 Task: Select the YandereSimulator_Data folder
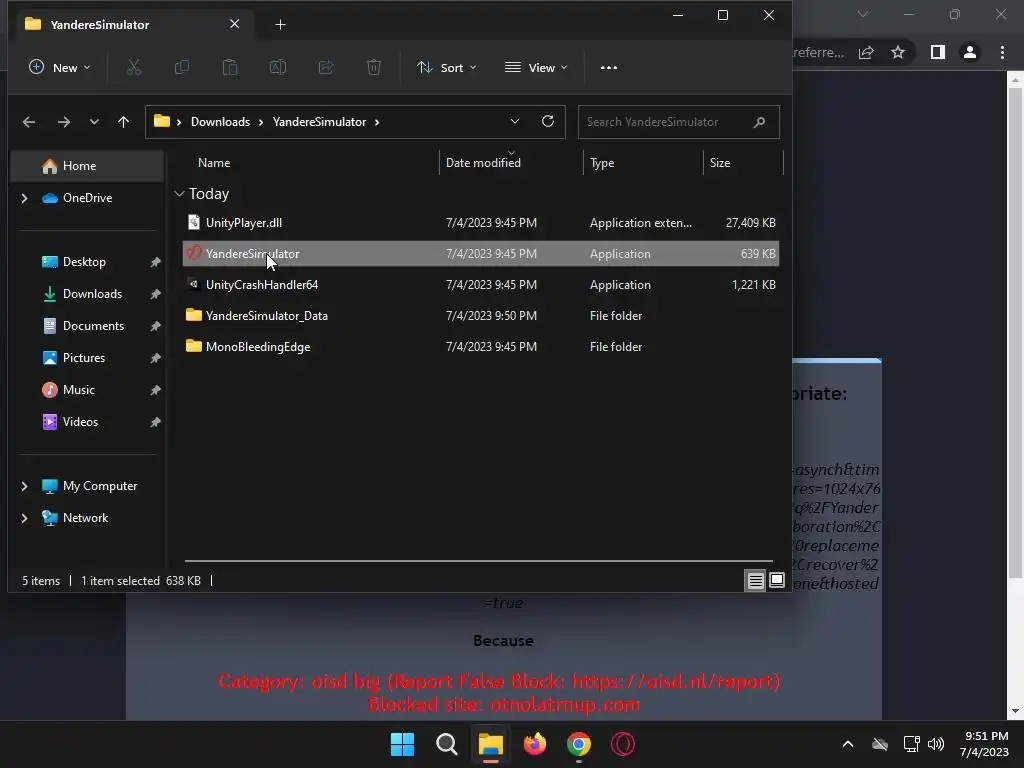point(481,315)
